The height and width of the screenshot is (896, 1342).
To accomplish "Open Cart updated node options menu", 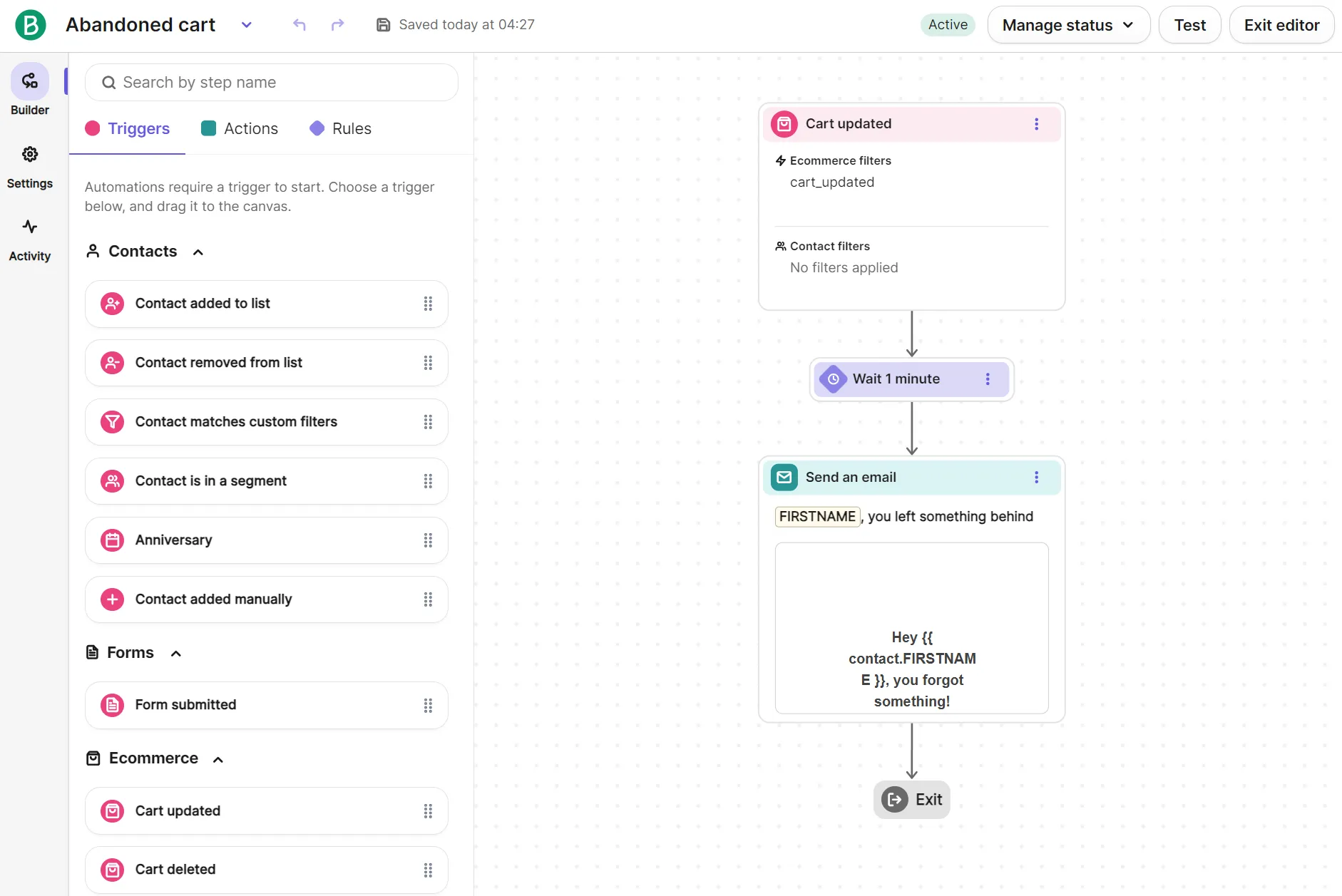I will 1036,124.
